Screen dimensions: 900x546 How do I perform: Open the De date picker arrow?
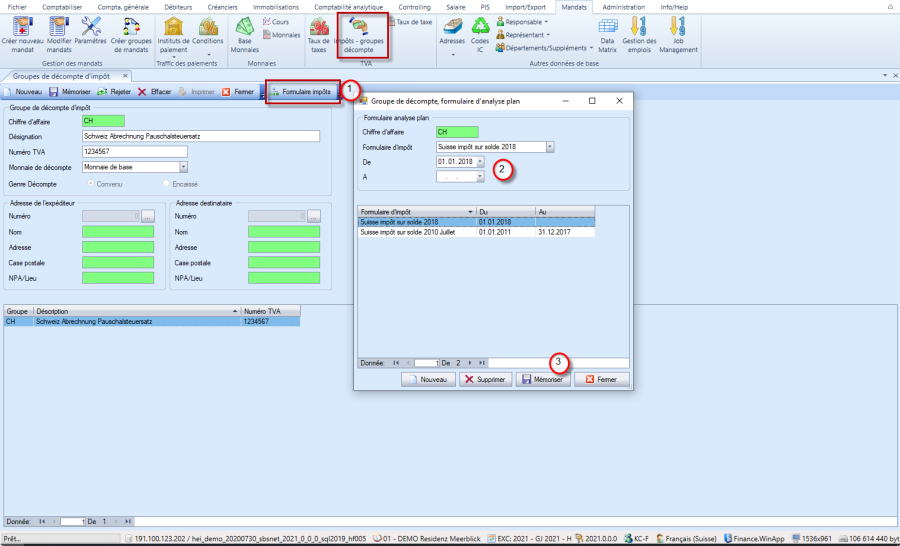pyautogui.click(x=480, y=162)
